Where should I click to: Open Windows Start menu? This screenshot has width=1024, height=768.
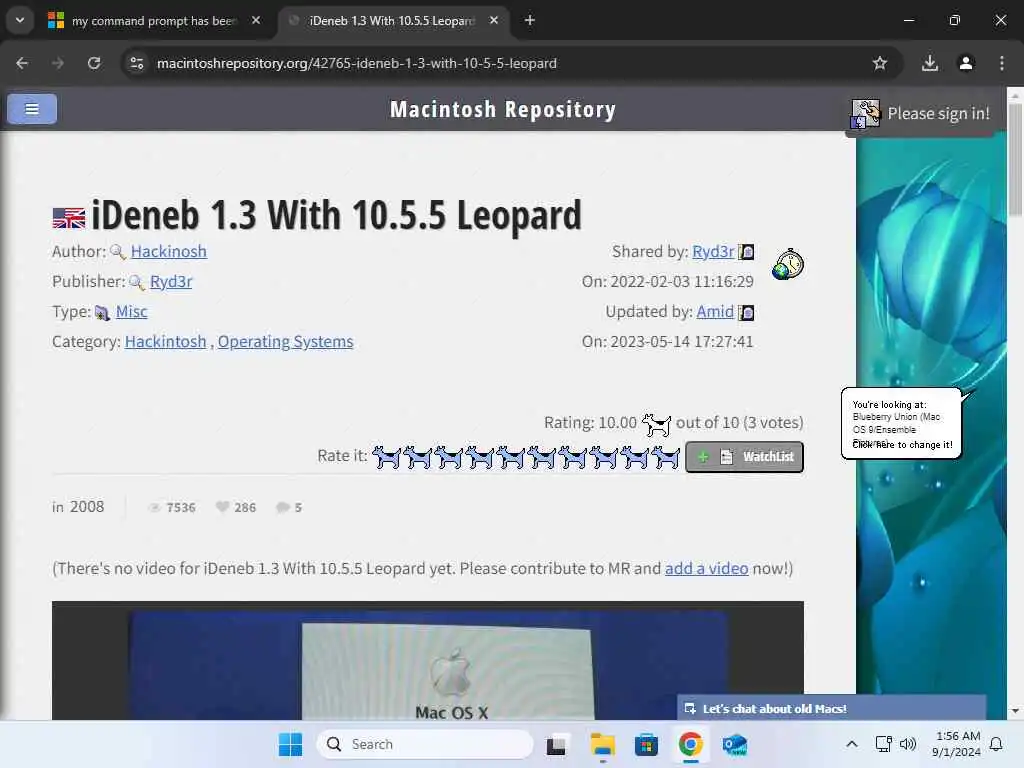pyautogui.click(x=291, y=744)
